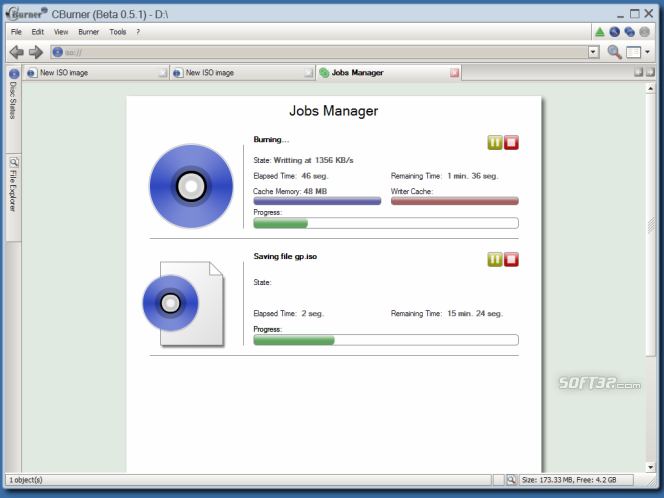Screen dimensions: 664x498
Task: Open the File menu
Action: pos(16,32)
